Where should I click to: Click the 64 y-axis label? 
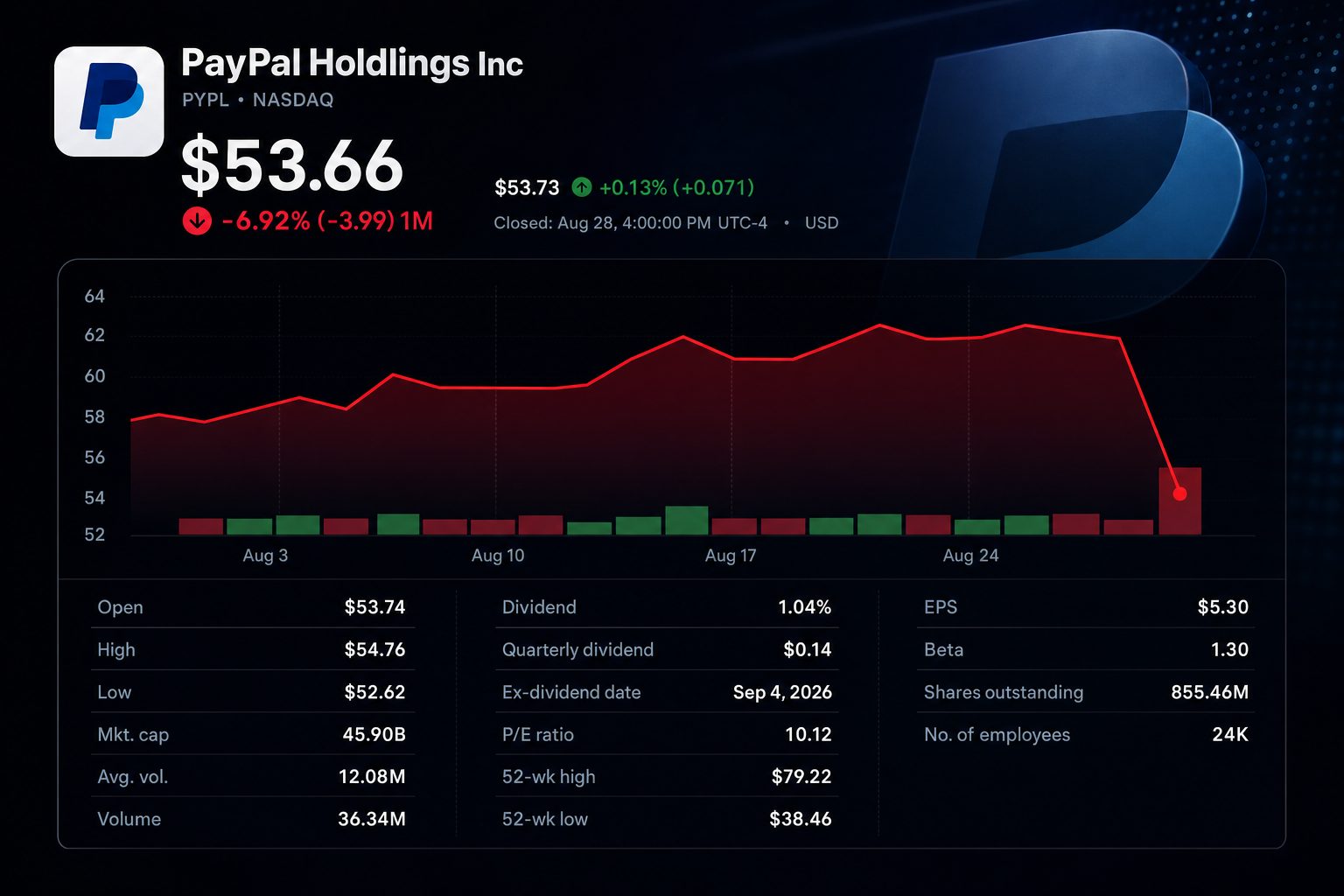click(x=94, y=297)
